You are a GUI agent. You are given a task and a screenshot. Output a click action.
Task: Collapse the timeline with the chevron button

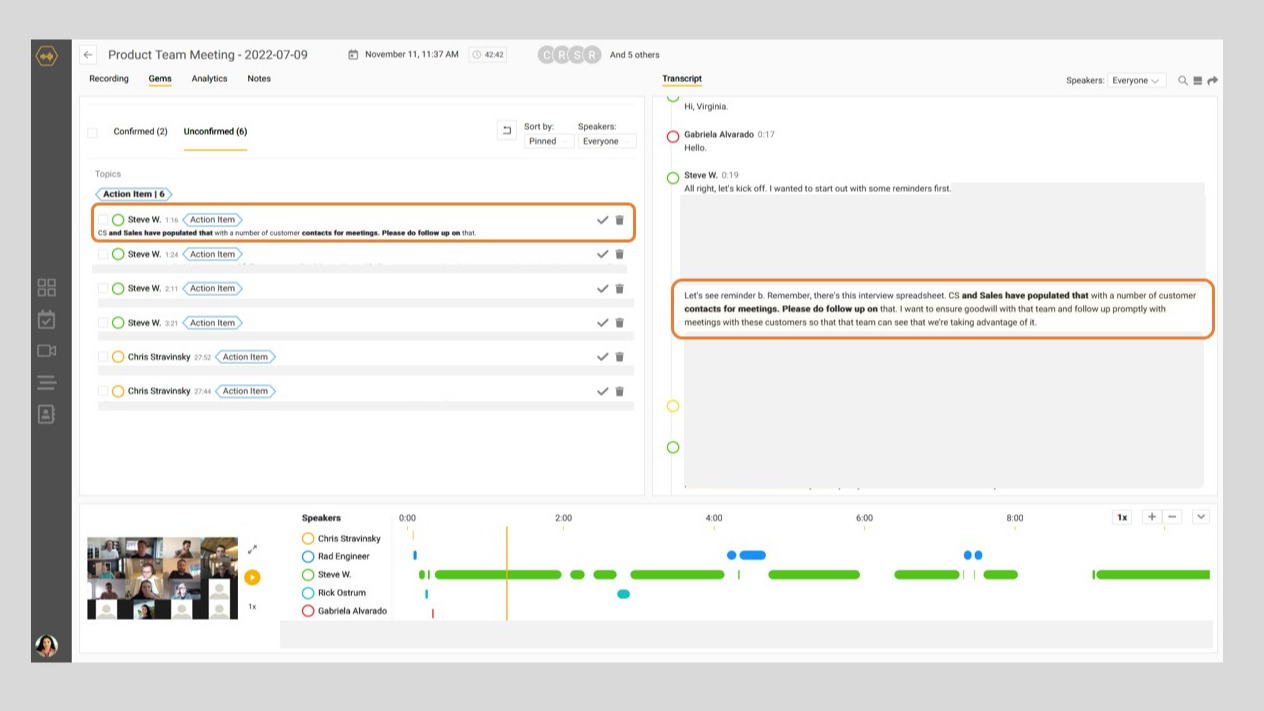[1201, 517]
